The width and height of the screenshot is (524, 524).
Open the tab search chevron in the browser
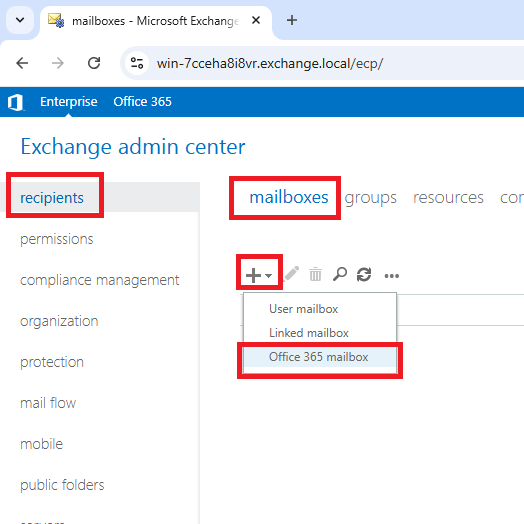[x=20, y=20]
